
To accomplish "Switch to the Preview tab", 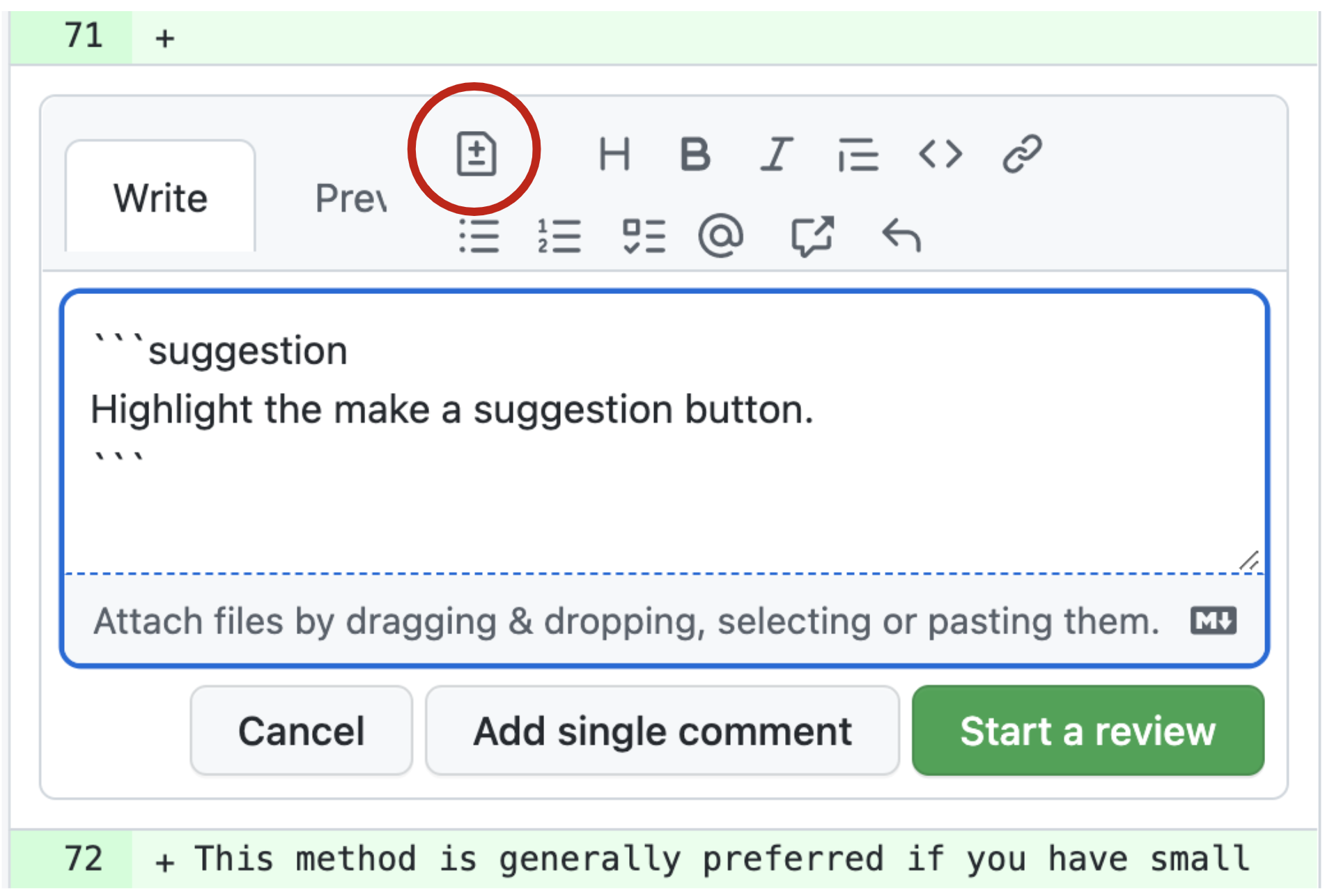I will 350,198.
